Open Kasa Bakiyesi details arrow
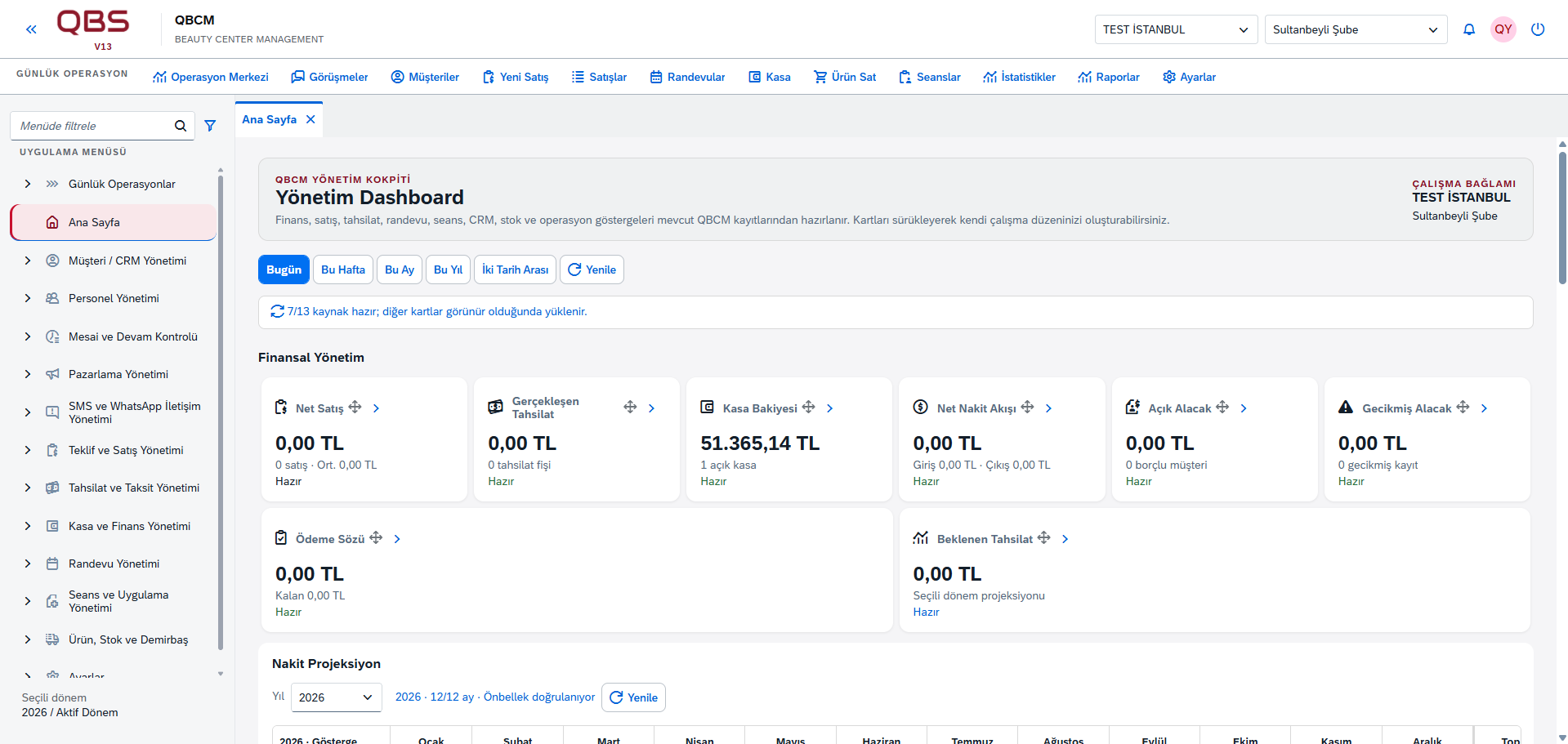 click(x=829, y=408)
